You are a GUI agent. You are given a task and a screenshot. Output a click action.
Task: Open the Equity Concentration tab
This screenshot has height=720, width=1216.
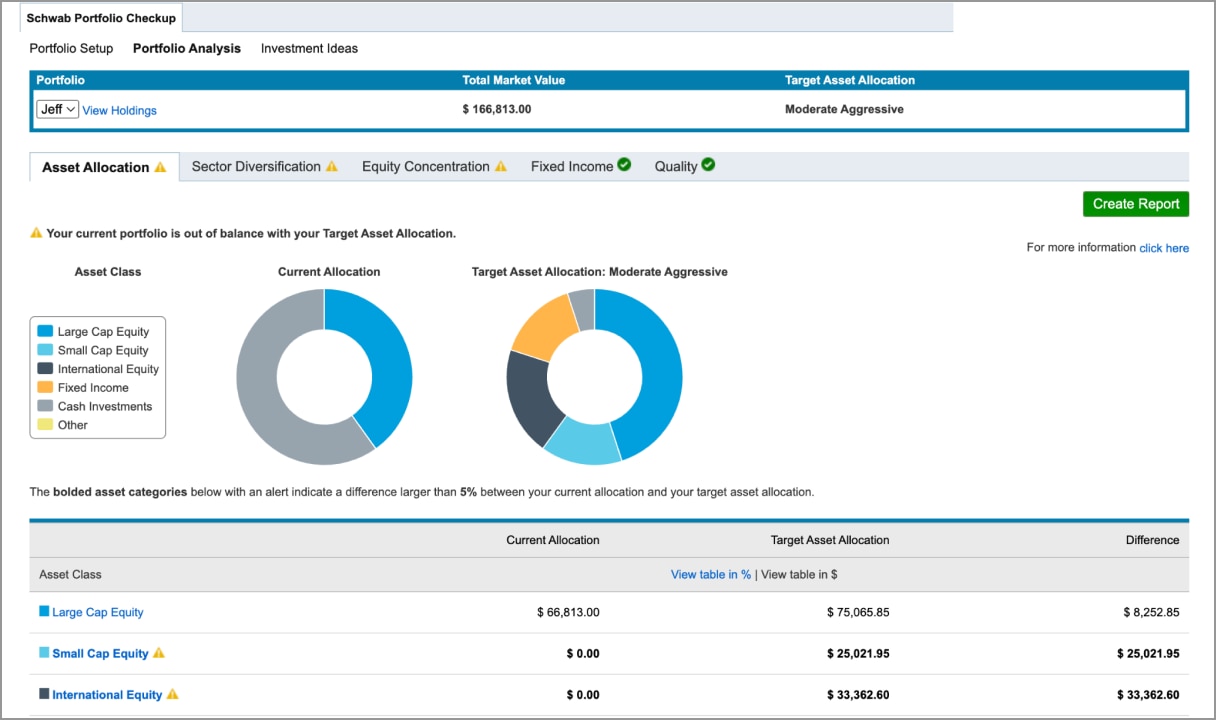coord(426,167)
